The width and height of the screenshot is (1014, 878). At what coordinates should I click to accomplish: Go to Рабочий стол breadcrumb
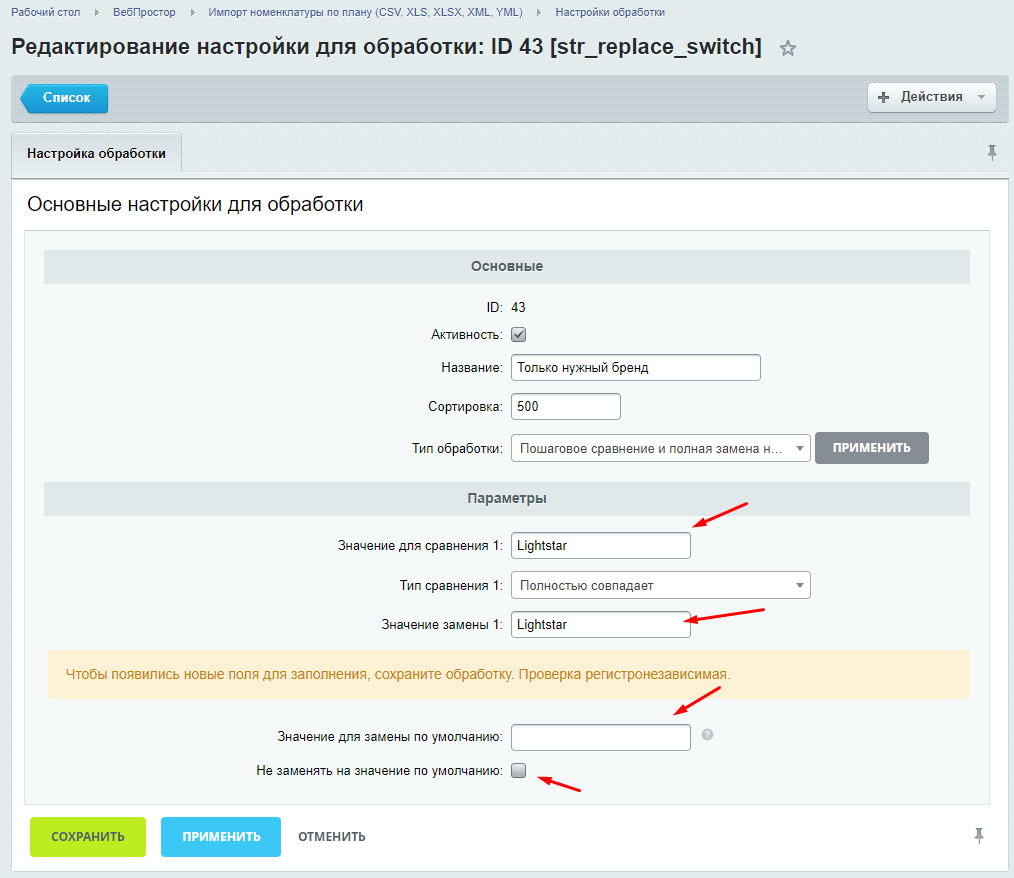coord(46,12)
